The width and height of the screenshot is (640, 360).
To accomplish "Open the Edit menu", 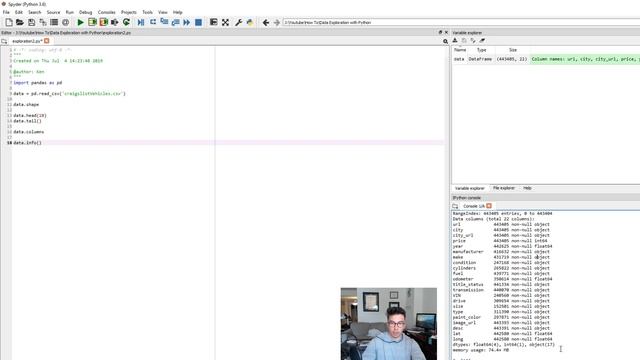I will click(19, 12).
